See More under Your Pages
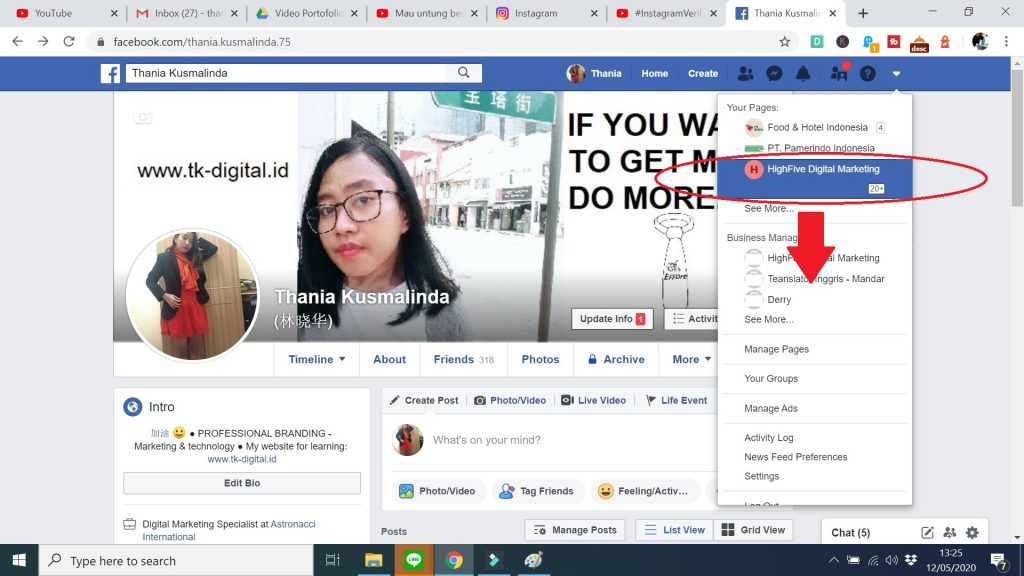This screenshot has height=576, width=1024. (x=769, y=209)
